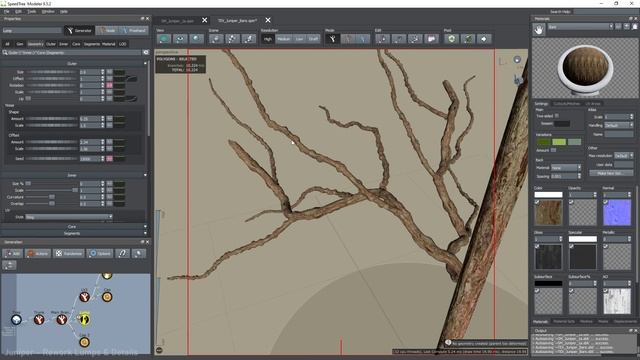Open the material name dropdown
The width and height of the screenshot is (640, 360).
coord(580,27)
